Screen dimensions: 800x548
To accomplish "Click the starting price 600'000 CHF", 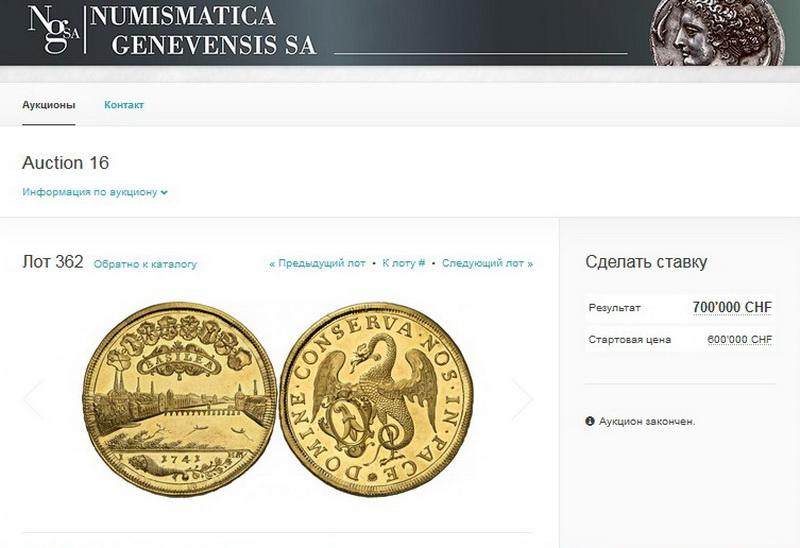I will [739, 339].
